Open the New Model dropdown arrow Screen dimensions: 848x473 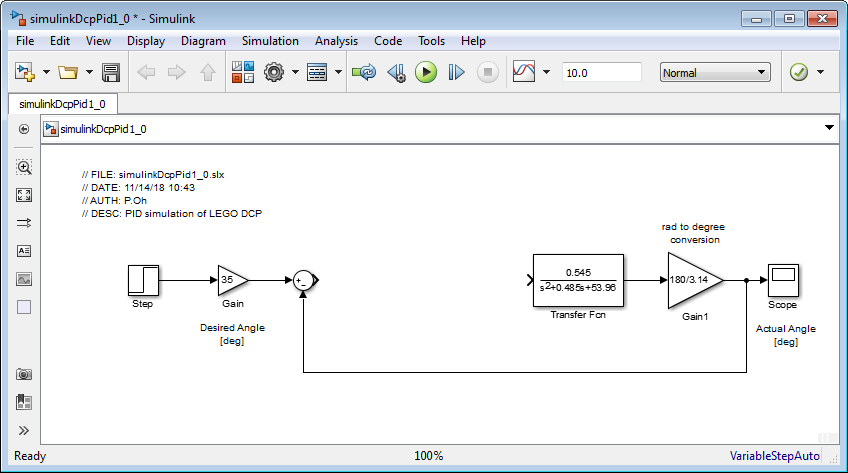point(47,72)
